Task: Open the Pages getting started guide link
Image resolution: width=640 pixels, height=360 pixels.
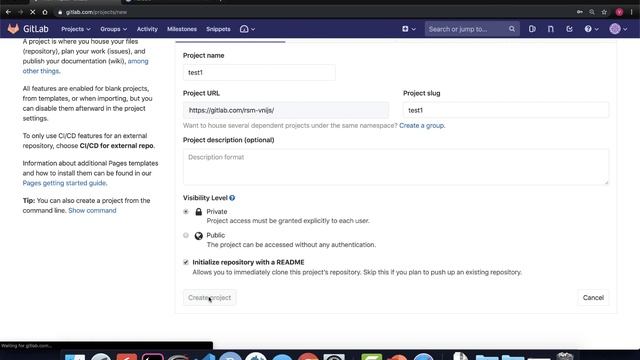Action: coord(65,183)
